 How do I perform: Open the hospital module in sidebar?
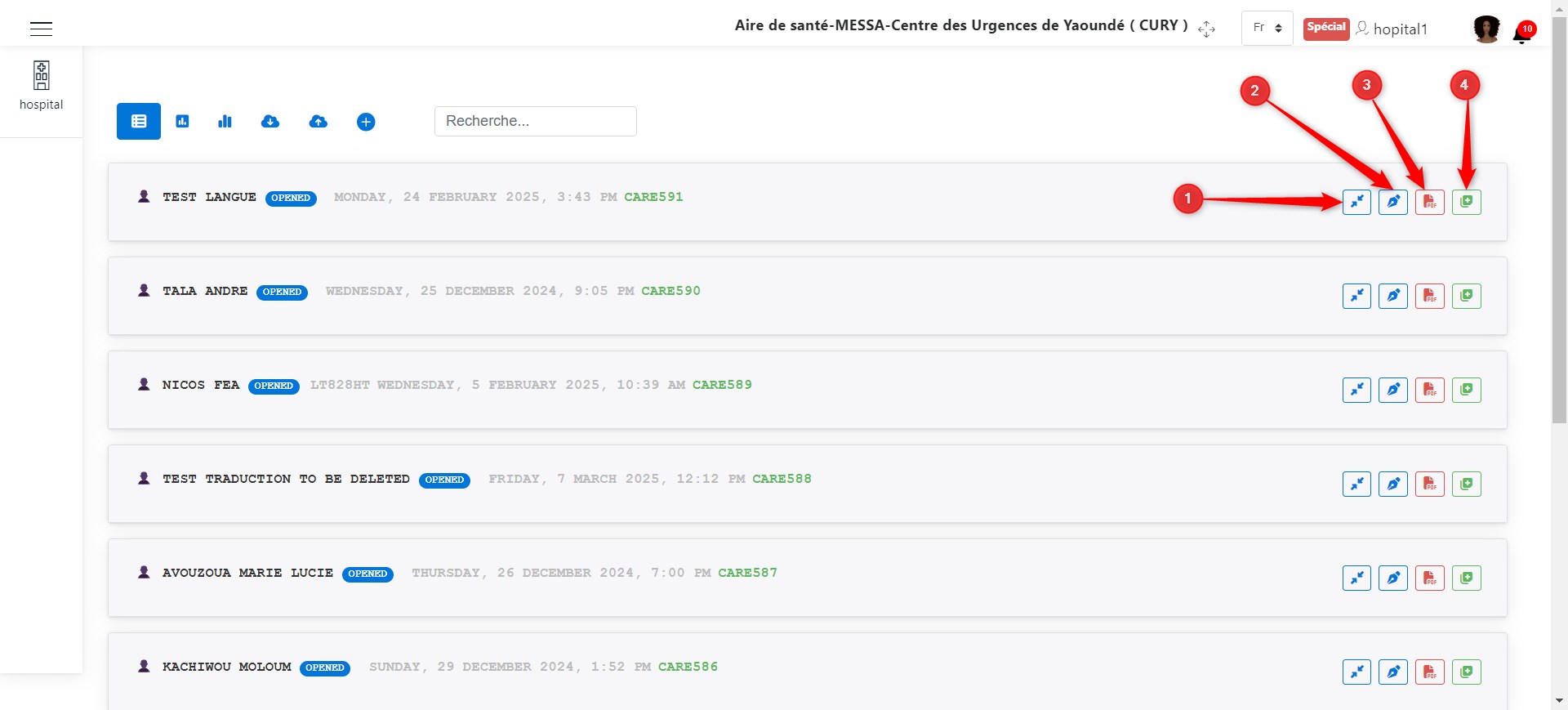[x=41, y=86]
